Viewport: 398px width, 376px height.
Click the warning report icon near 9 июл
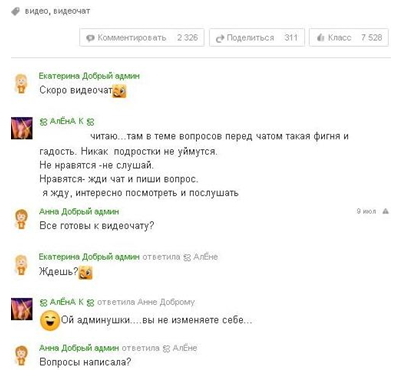click(386, 211)
